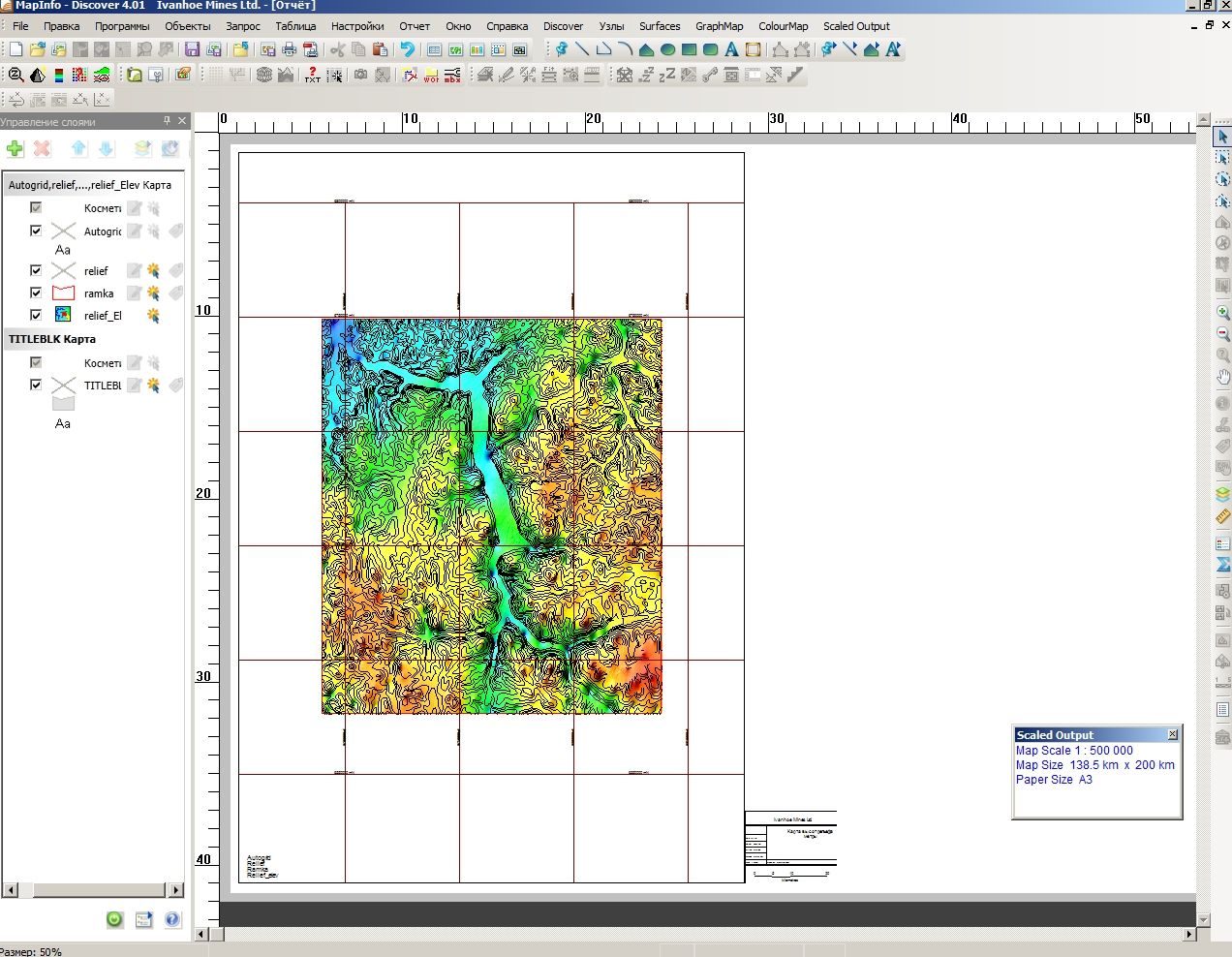Click the Save floppy disk icon

[x=192, y=49]
